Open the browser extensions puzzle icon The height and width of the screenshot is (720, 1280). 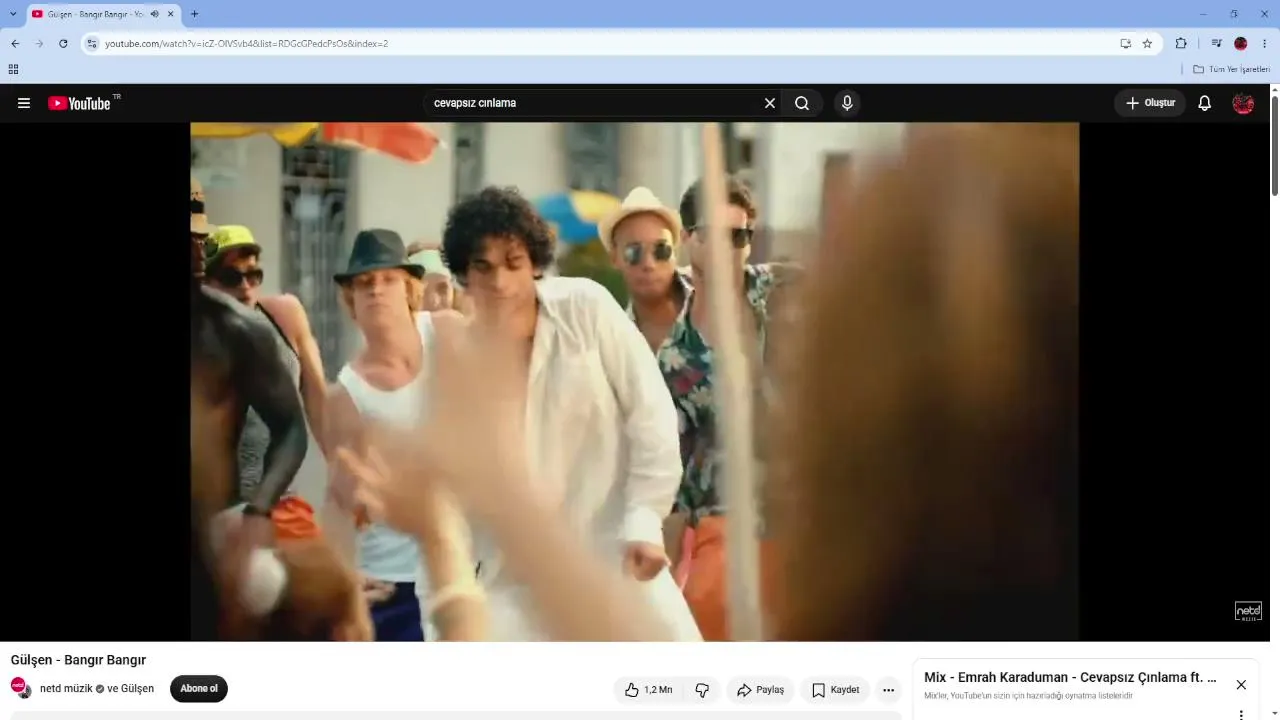pyautogui.click(x=1181, y=44)
